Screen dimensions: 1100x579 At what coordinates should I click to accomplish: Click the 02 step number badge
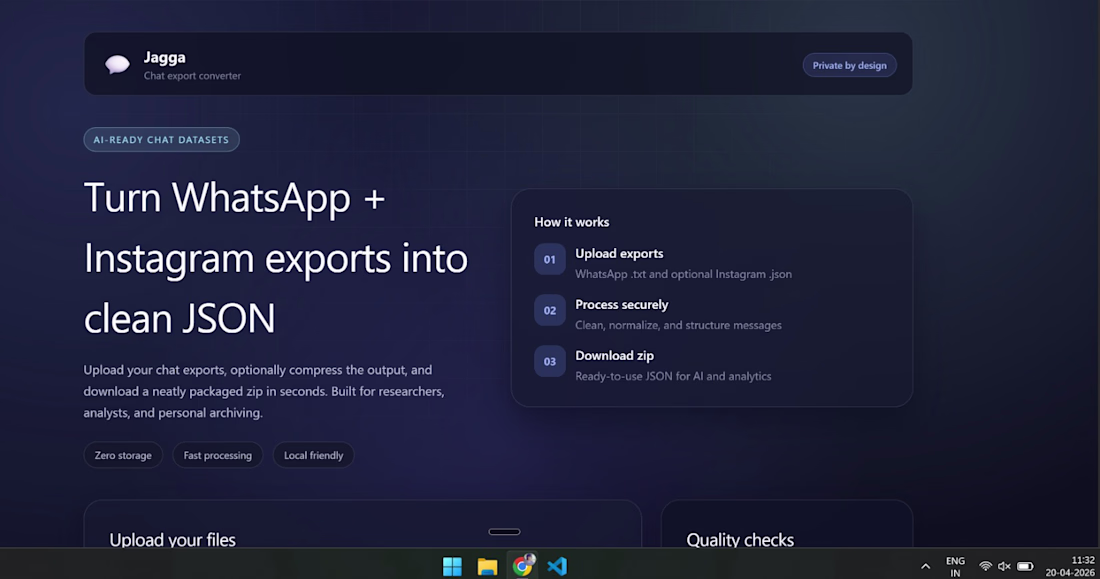click(549, 310)
